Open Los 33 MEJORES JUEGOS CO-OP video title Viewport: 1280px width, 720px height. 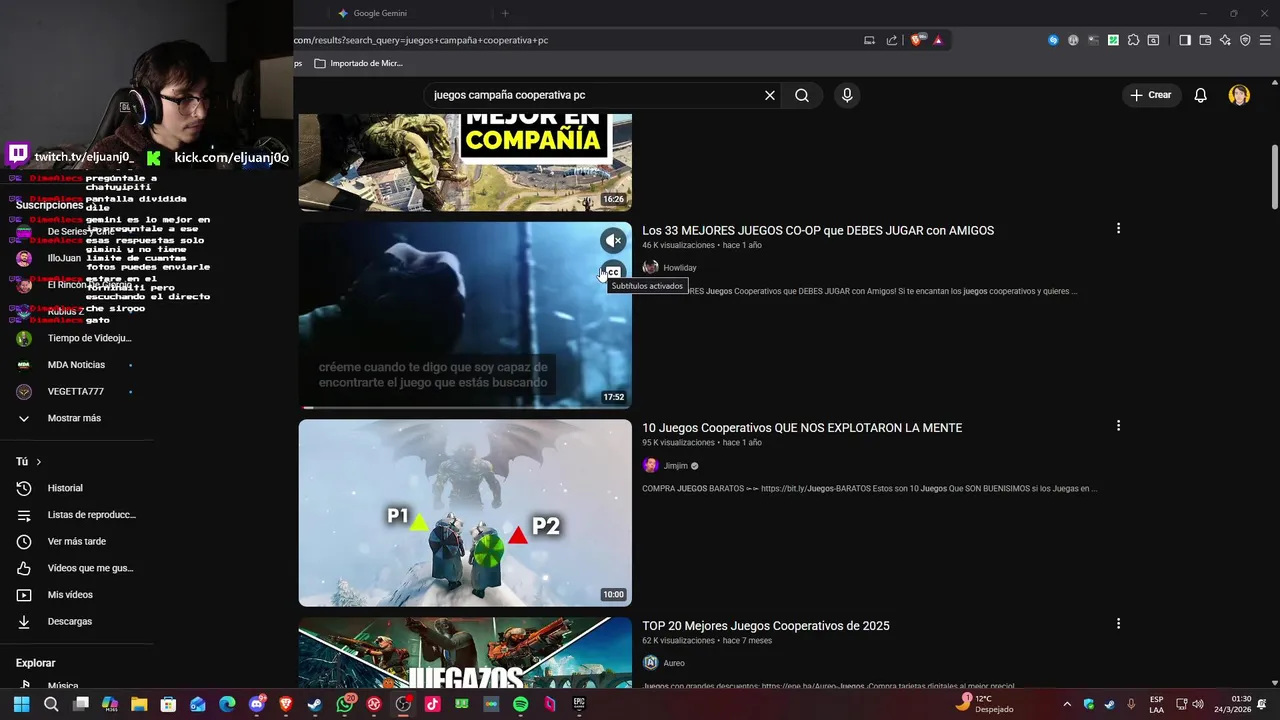(x=818, y=230)
